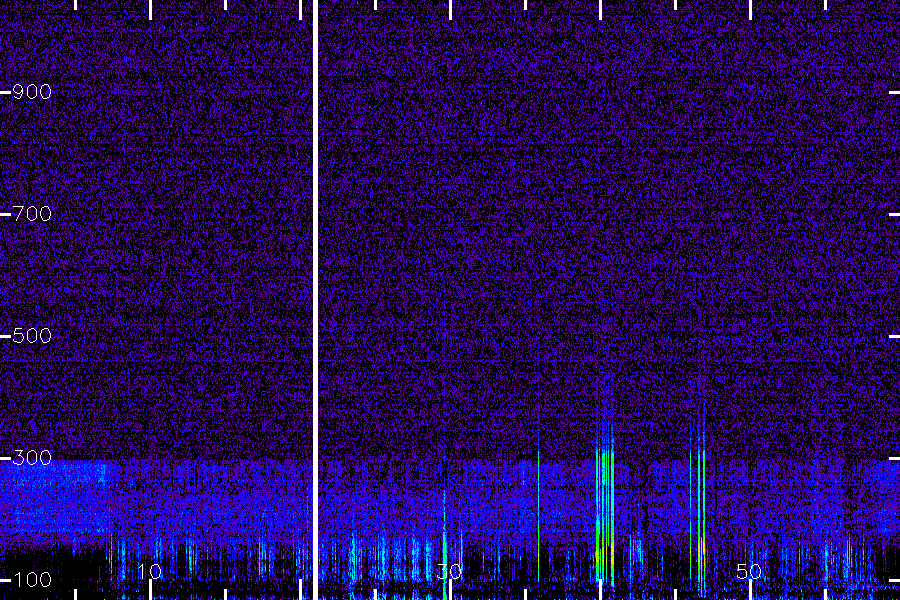Viewport: 900px width, 600px height.
Task: Click the 30 time axis label
Action: (x=449, y=571)
